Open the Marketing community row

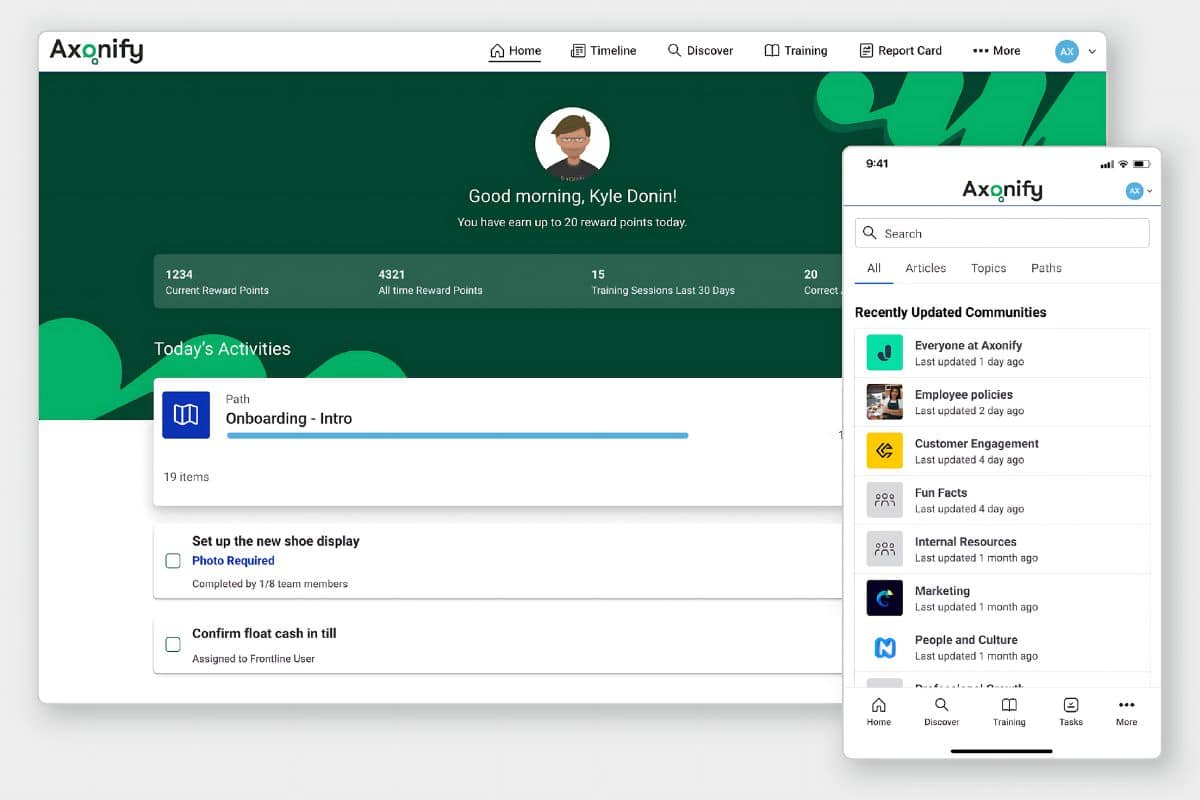(1002, 598)
